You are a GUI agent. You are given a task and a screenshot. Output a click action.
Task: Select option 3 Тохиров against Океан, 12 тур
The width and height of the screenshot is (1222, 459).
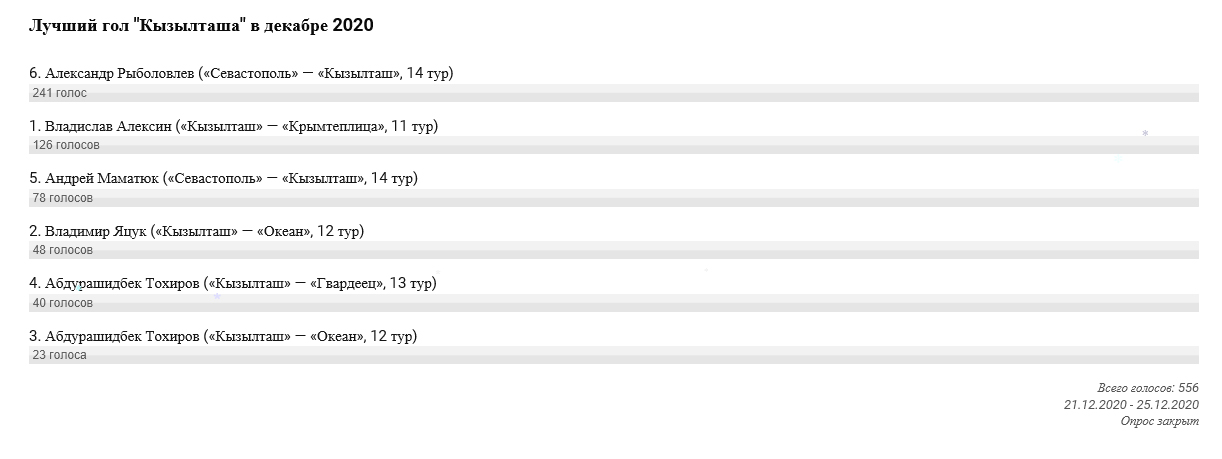[223, 336]
